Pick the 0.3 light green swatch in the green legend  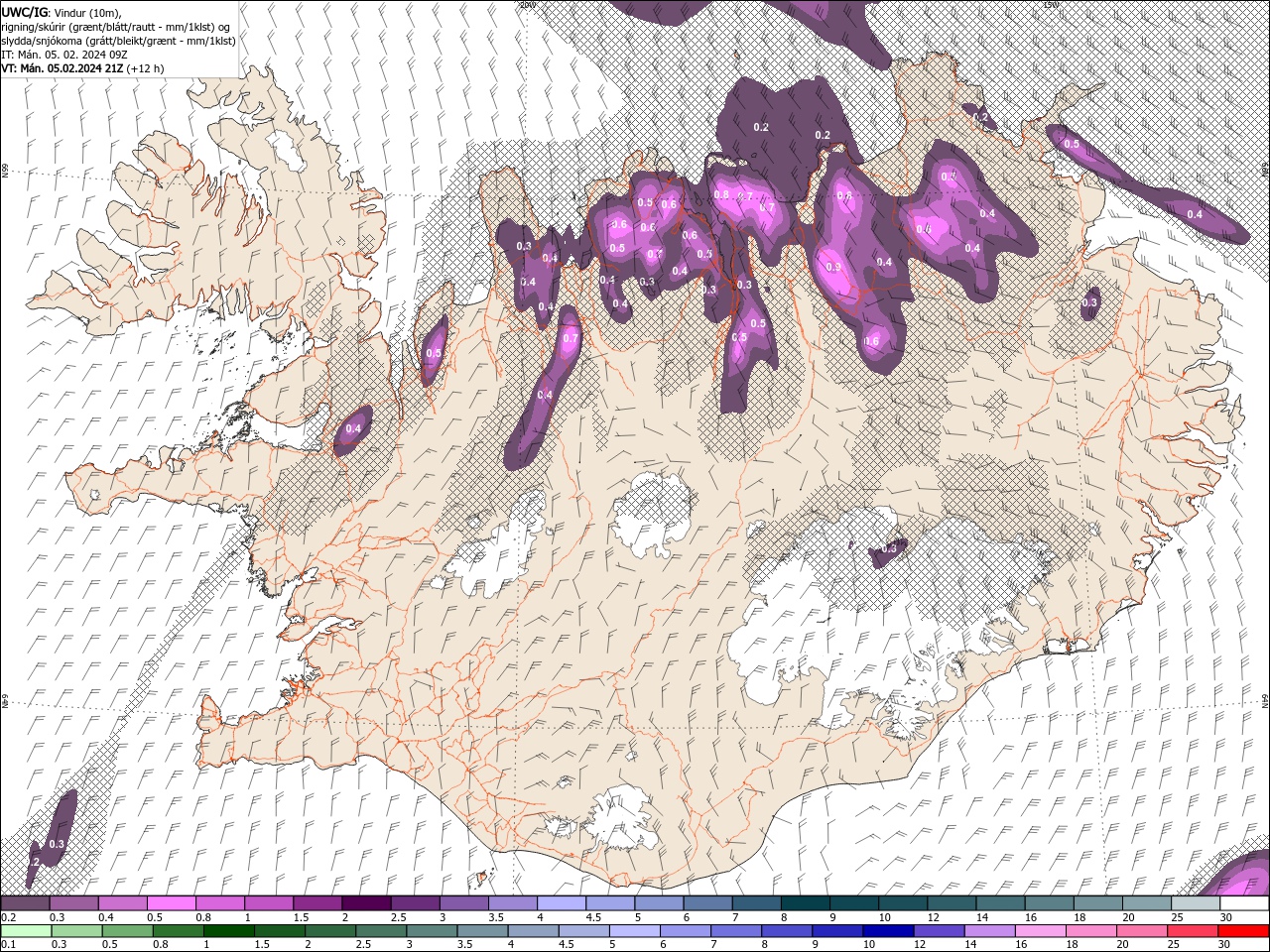tap(75, 930)
